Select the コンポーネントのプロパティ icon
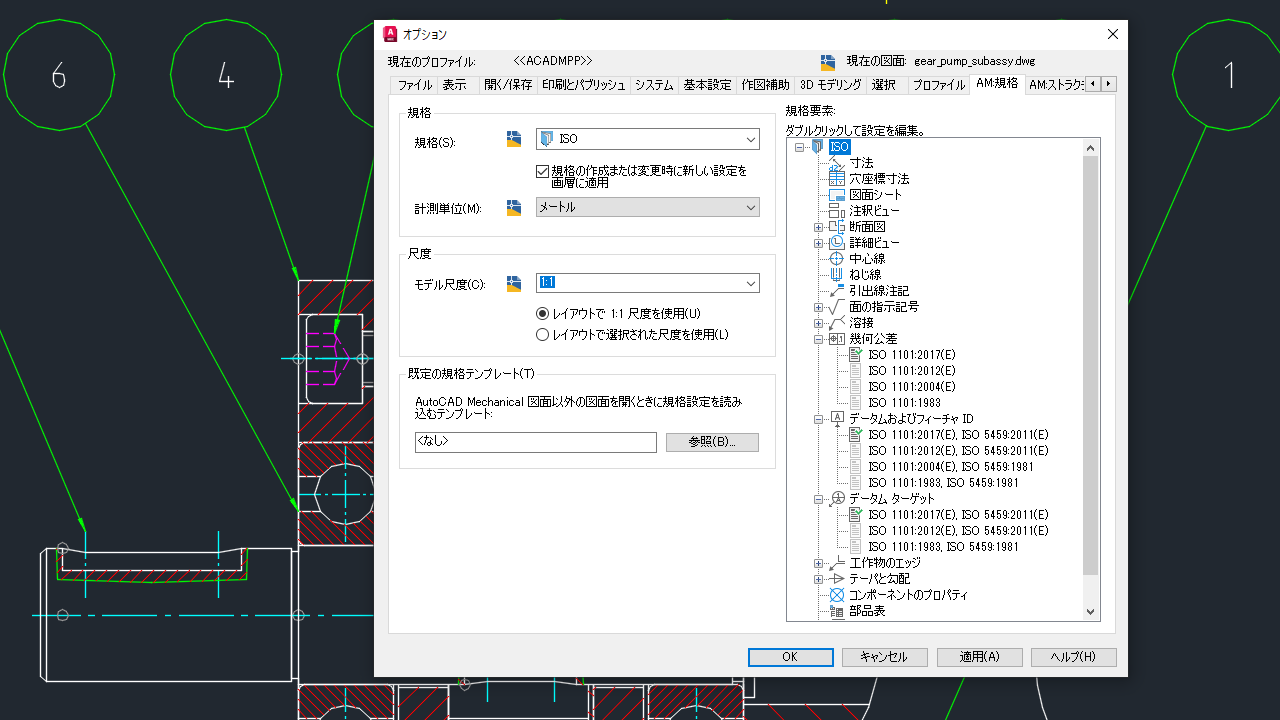Screen dimensions: 1280x720 click(837, 595)
